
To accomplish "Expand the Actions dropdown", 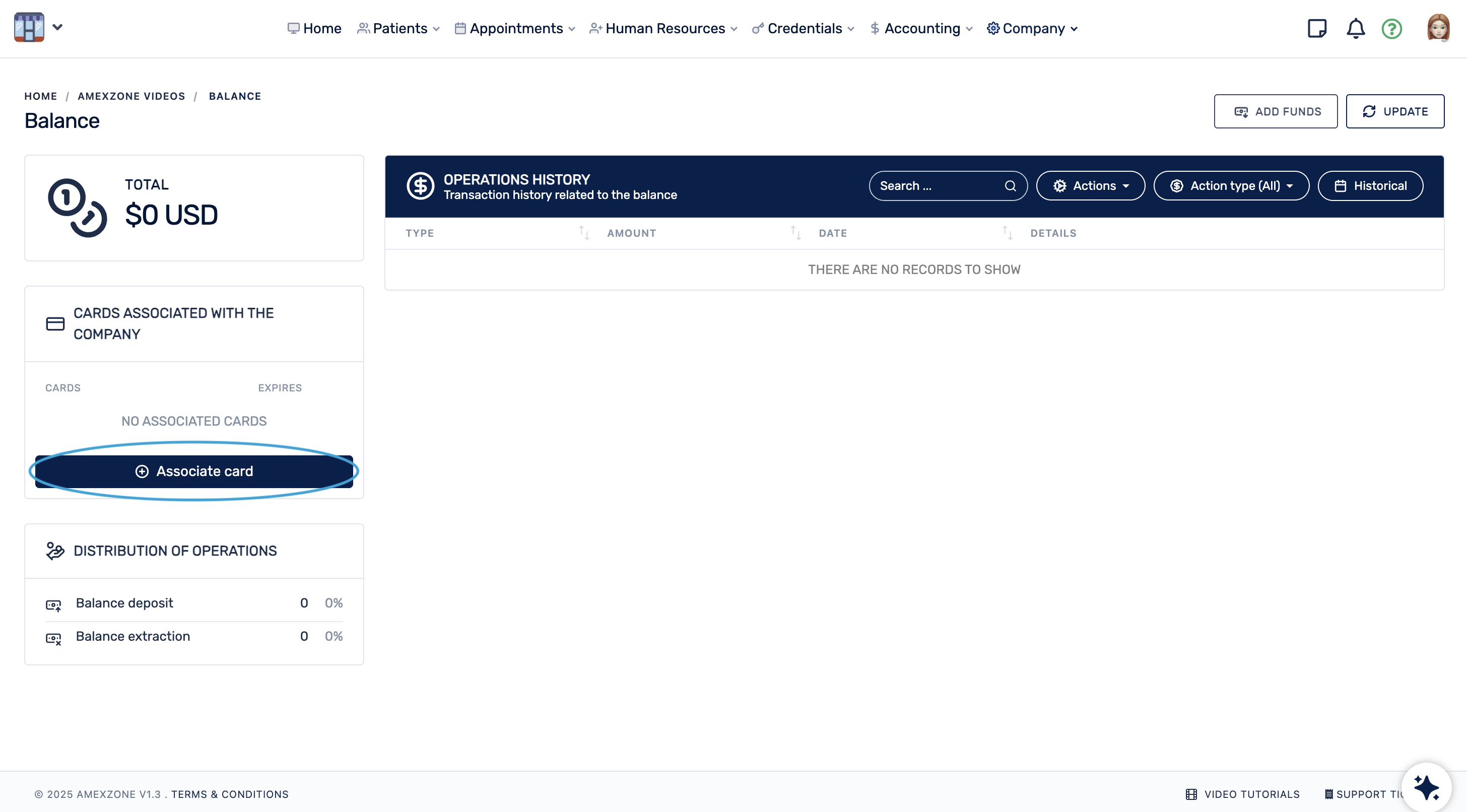I will pos(1090,186).
